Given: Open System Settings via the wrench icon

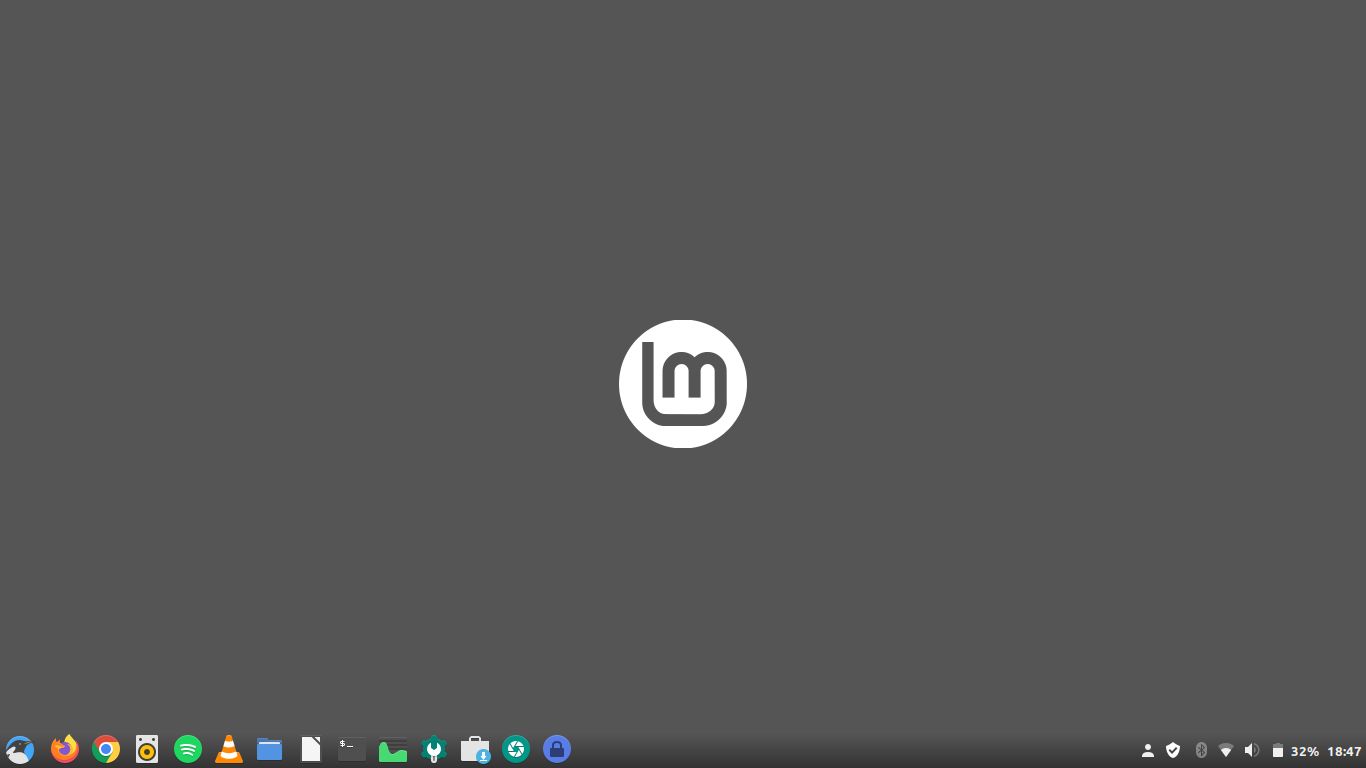Looking at the screenshot, I should (x=433, y=749).
